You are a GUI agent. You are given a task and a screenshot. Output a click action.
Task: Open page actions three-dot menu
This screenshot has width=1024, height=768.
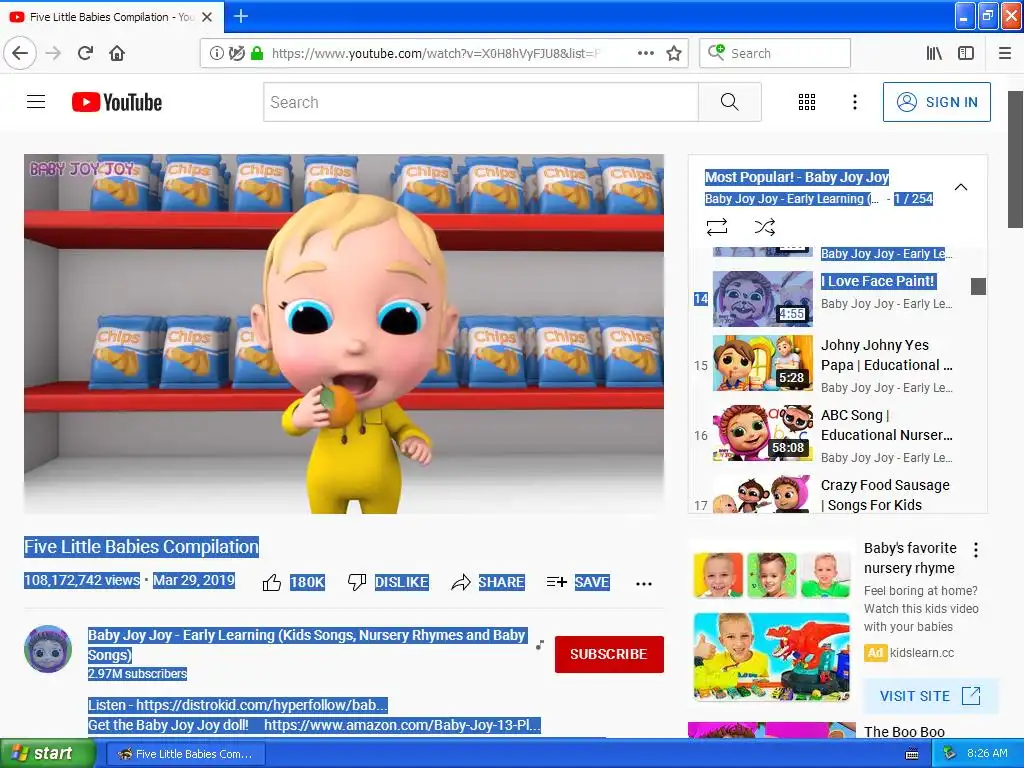click(645, 53)
